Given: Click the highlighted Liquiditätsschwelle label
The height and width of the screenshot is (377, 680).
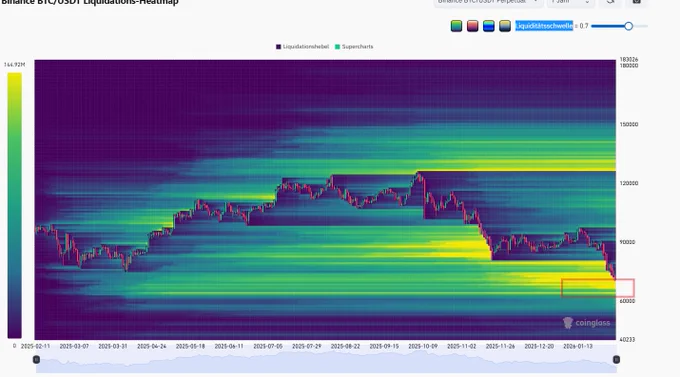Looking at the screenshot, I should click(544, 26).
